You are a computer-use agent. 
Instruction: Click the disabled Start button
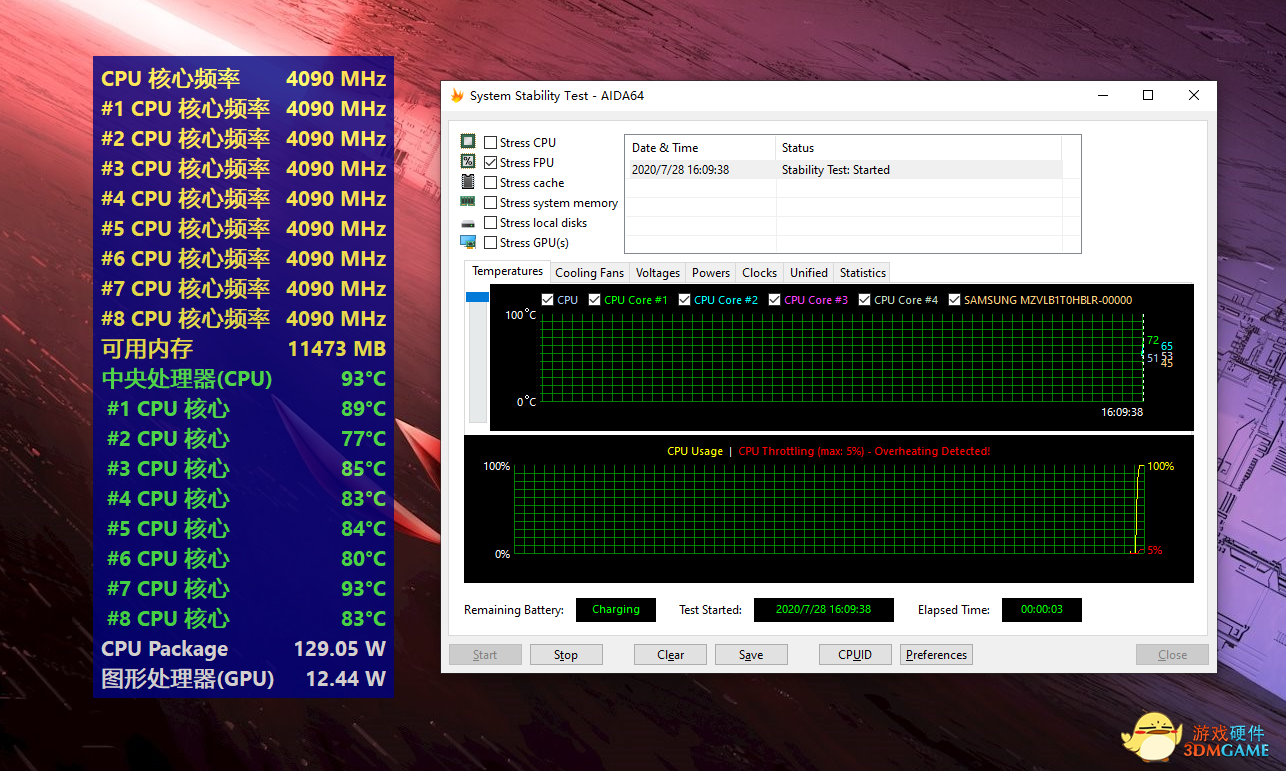(x=485, y=655)
